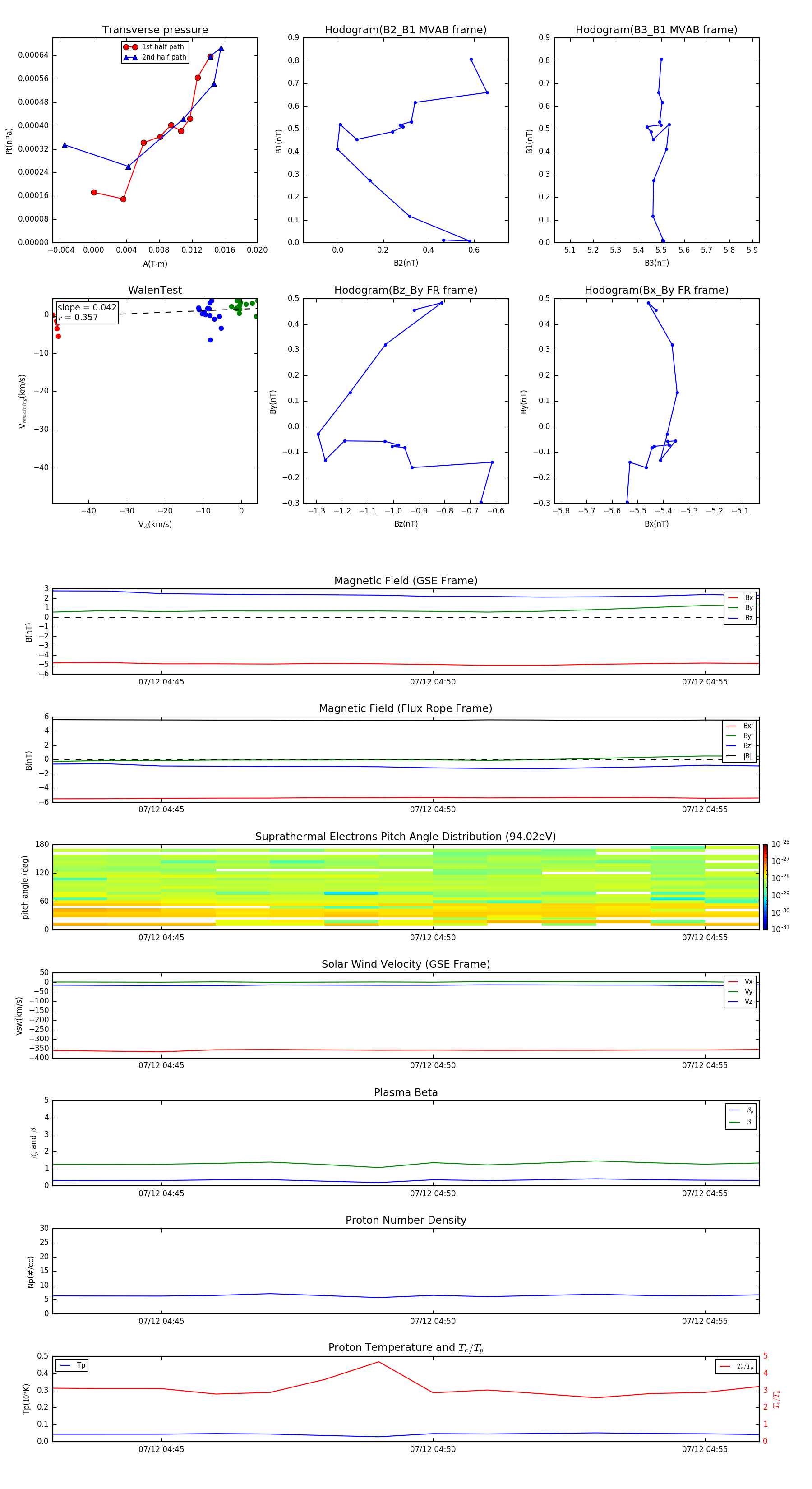Click the lowest red dot in Transverse pressure
Image resolution: width=812 pixels, height=1489 pixels.
123,199
